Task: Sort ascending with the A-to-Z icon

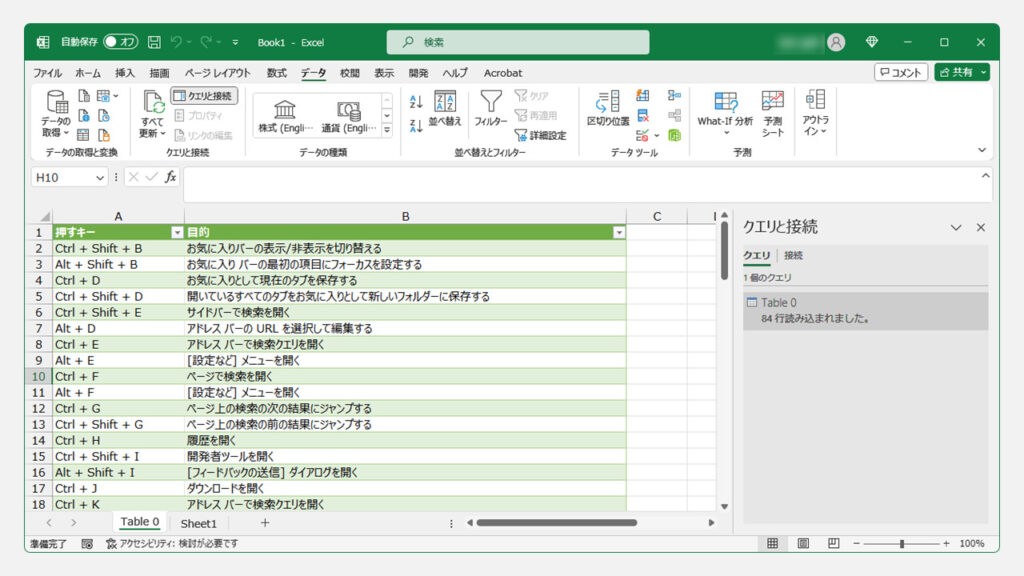Action: pyautogui.click(x=417, y=102)
